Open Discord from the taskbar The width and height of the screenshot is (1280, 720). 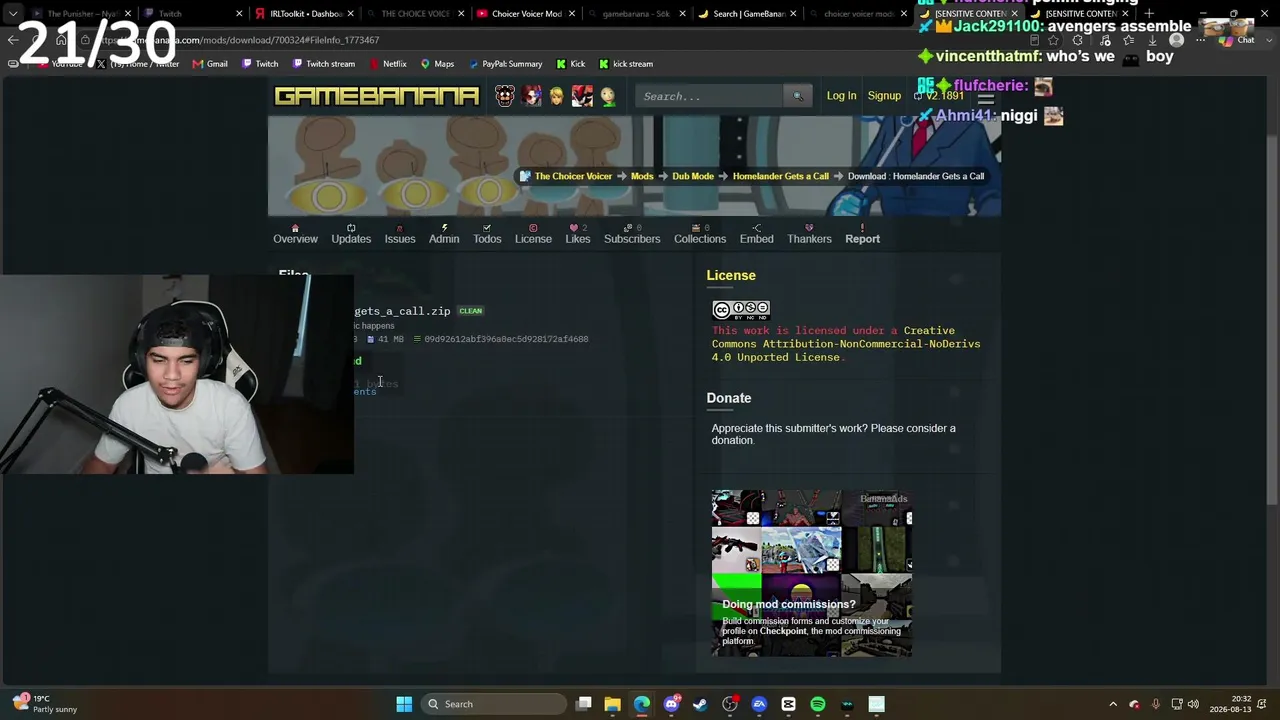click(x=671, y=704)
